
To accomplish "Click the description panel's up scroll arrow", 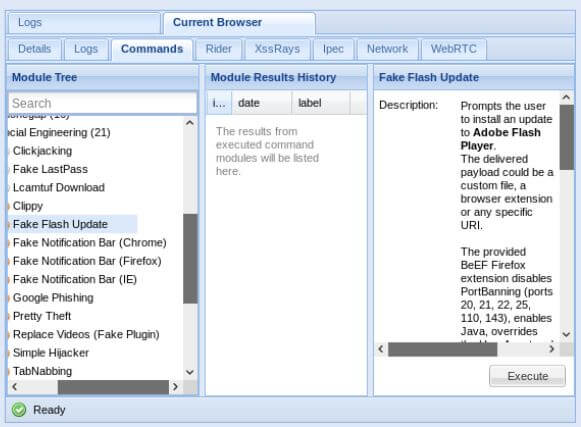I will [566, 97].
